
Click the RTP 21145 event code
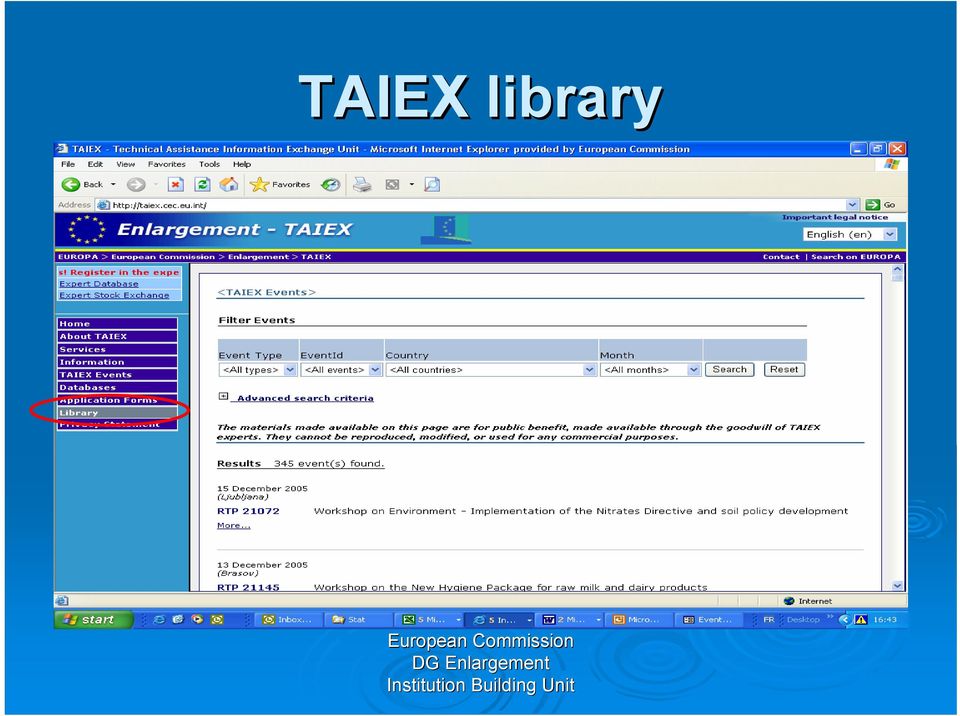(x=248, y=587)
